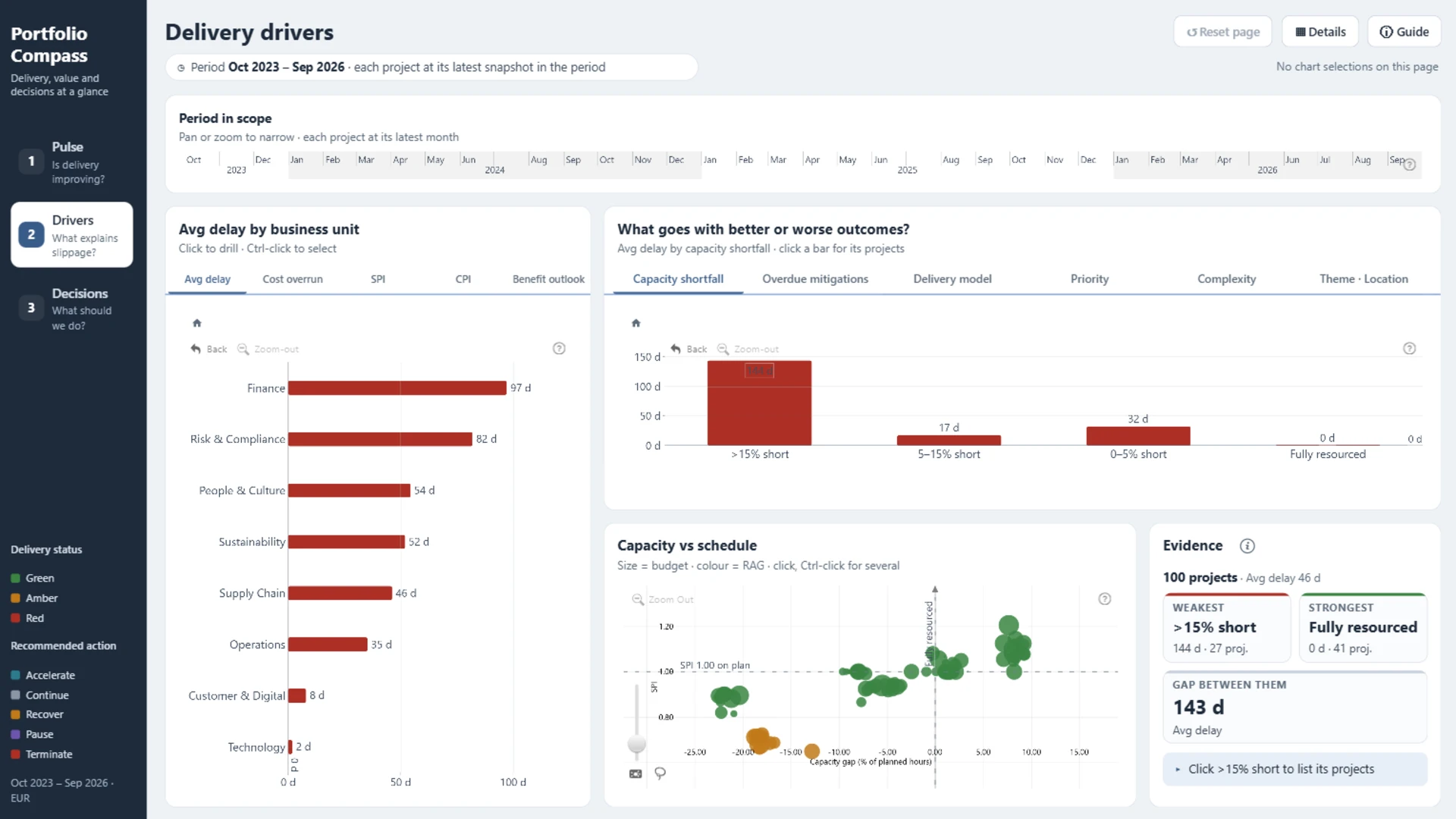Click help icon at timeline end
Viewport: 1456px width, 819px height.
pos(1410,165)
